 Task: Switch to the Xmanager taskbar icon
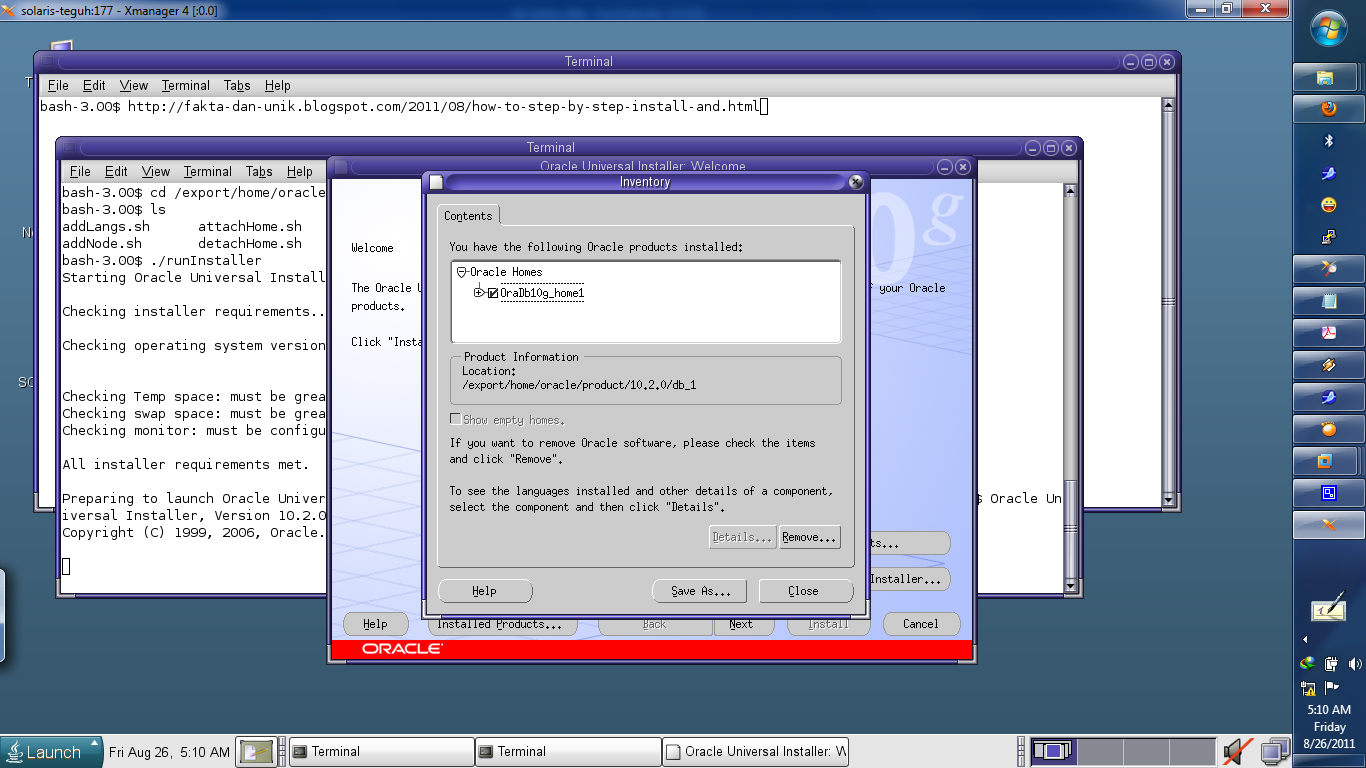click(x=1328, y=525)
